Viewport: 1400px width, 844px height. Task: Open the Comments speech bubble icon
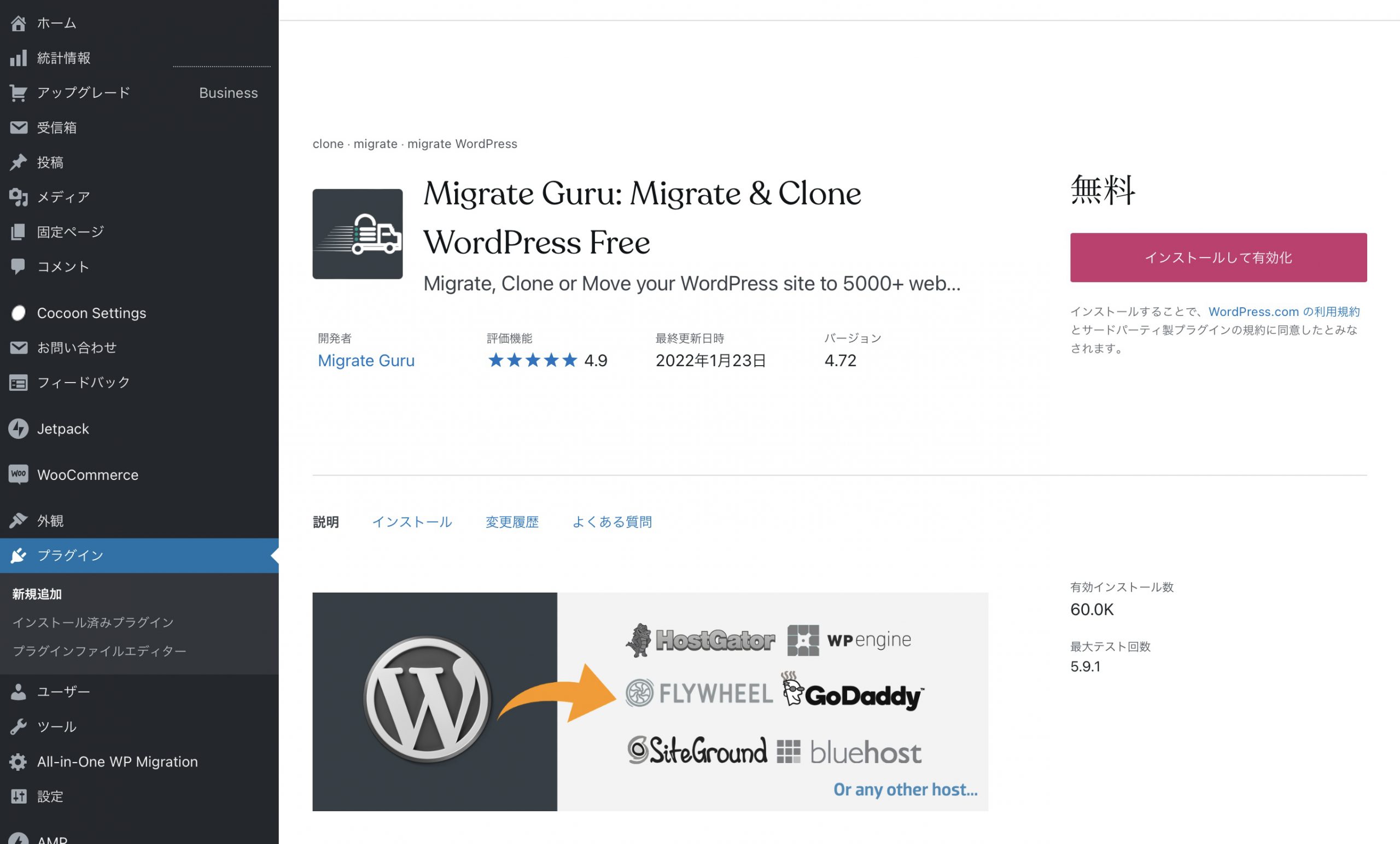pos(18,266)
